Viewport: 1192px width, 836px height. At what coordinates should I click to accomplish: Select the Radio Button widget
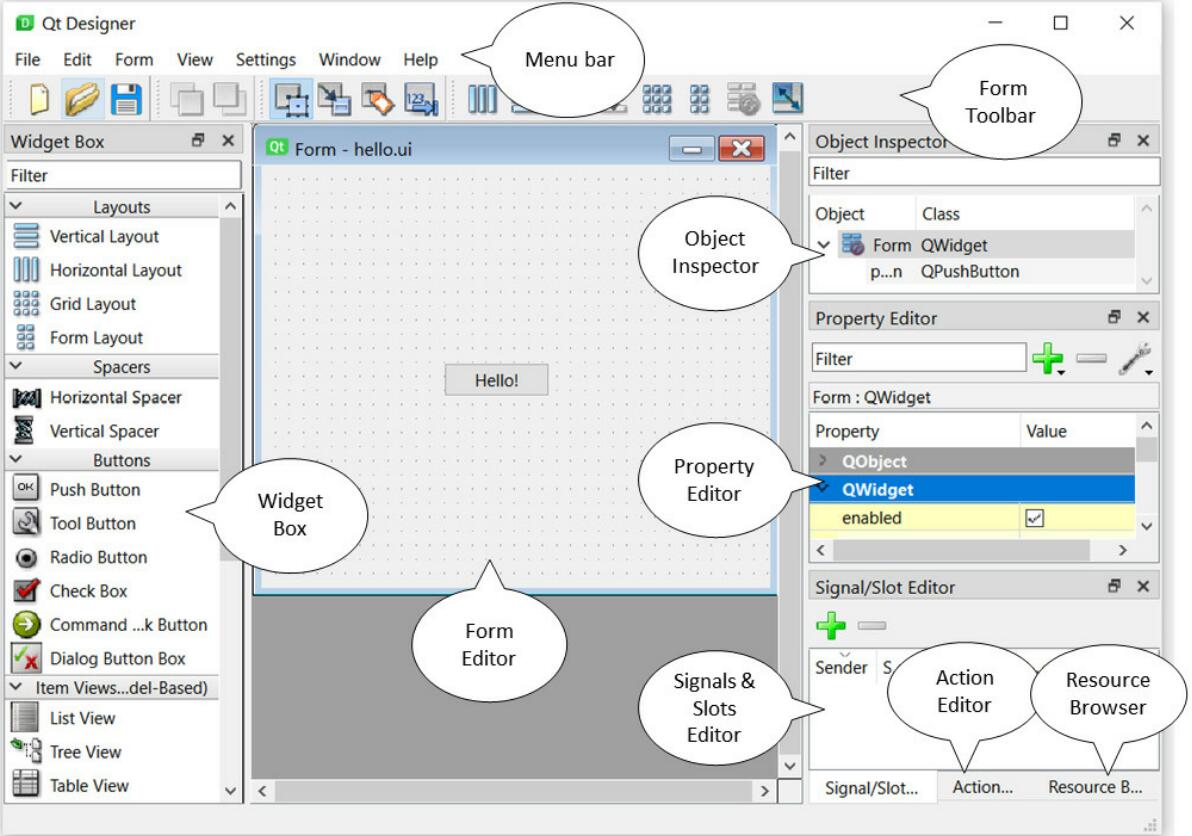pos(98,557)
